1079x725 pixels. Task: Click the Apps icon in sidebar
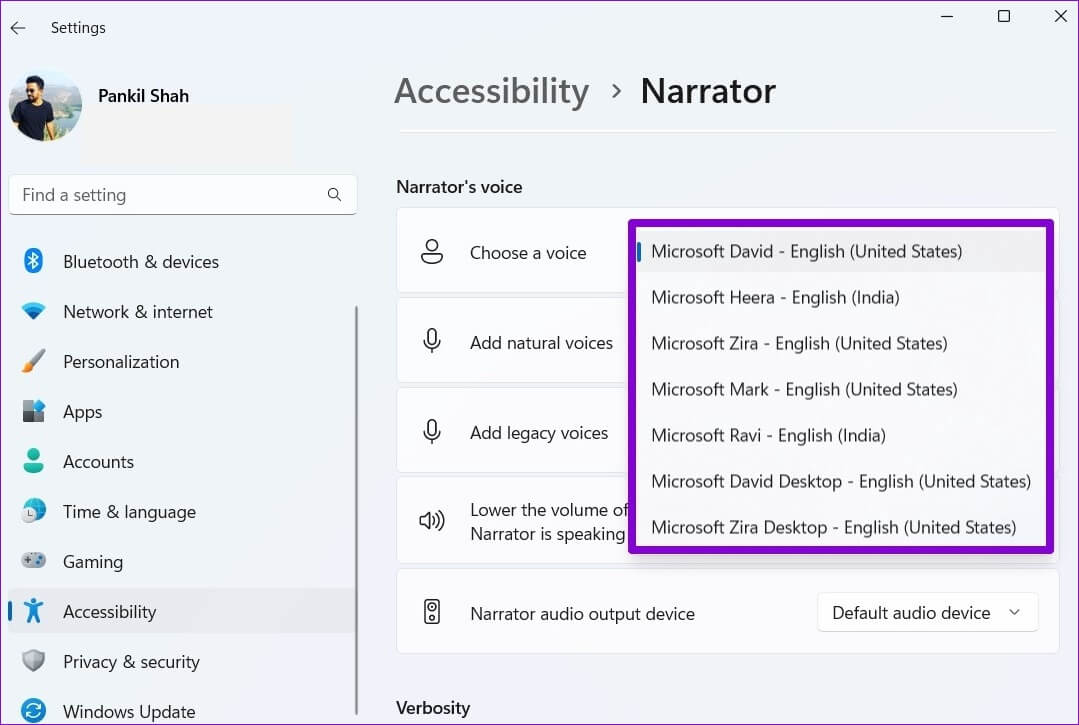[x=33, y=411]
